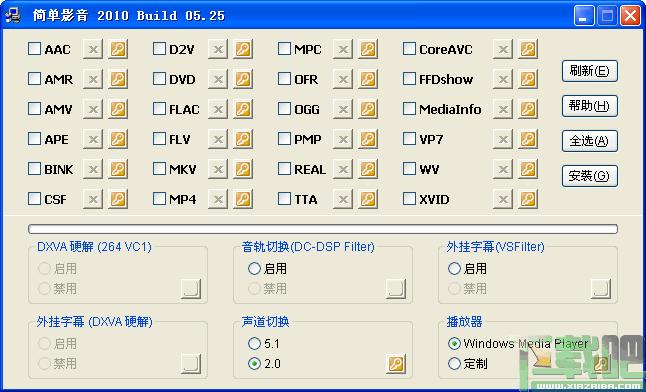This screenshot has width=646, height=392.
Task: Open the key settings icon for CoreAVC
Action: (x=528, y=49)
